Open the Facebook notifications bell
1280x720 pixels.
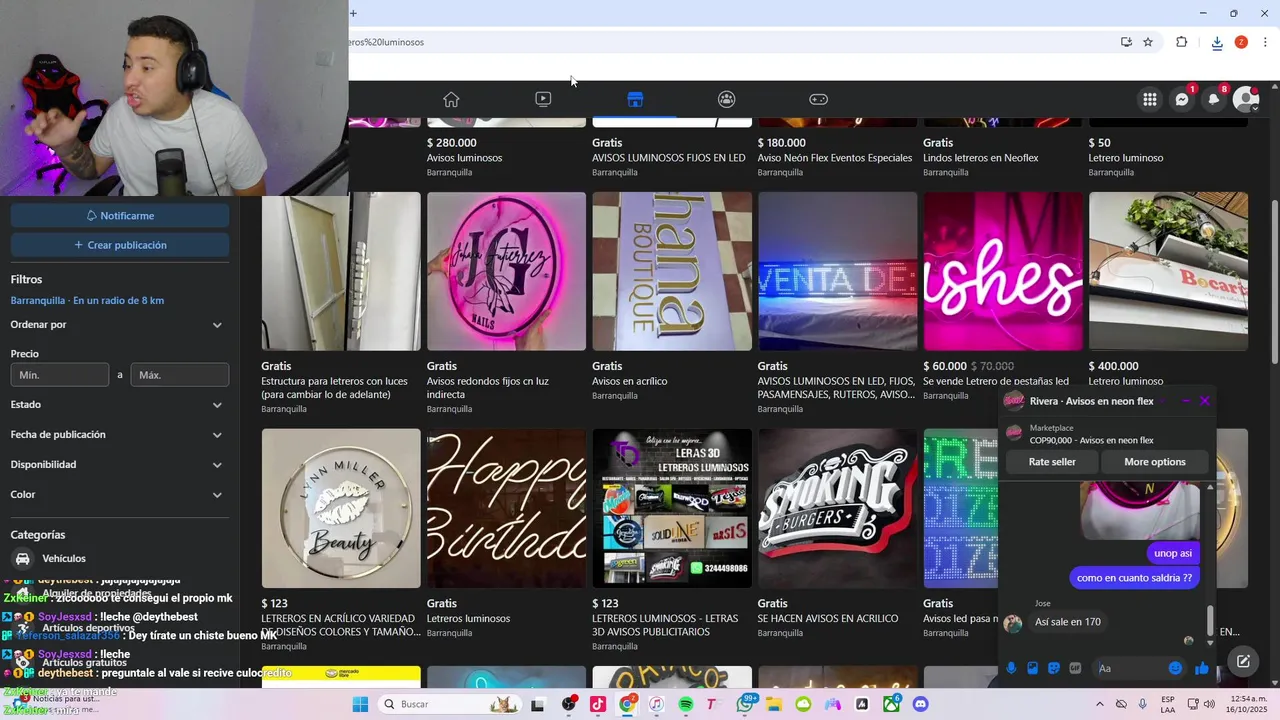tap(1214, 99)
